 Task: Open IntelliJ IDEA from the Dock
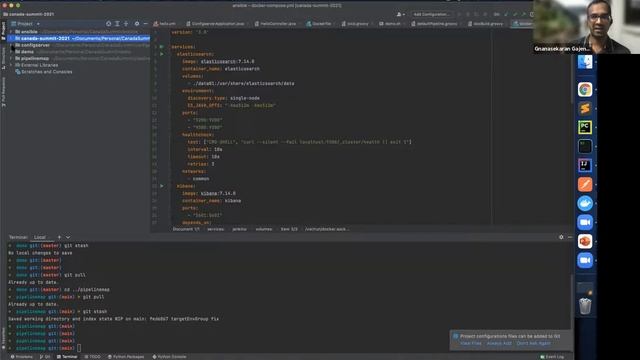[x=585, y=165]
